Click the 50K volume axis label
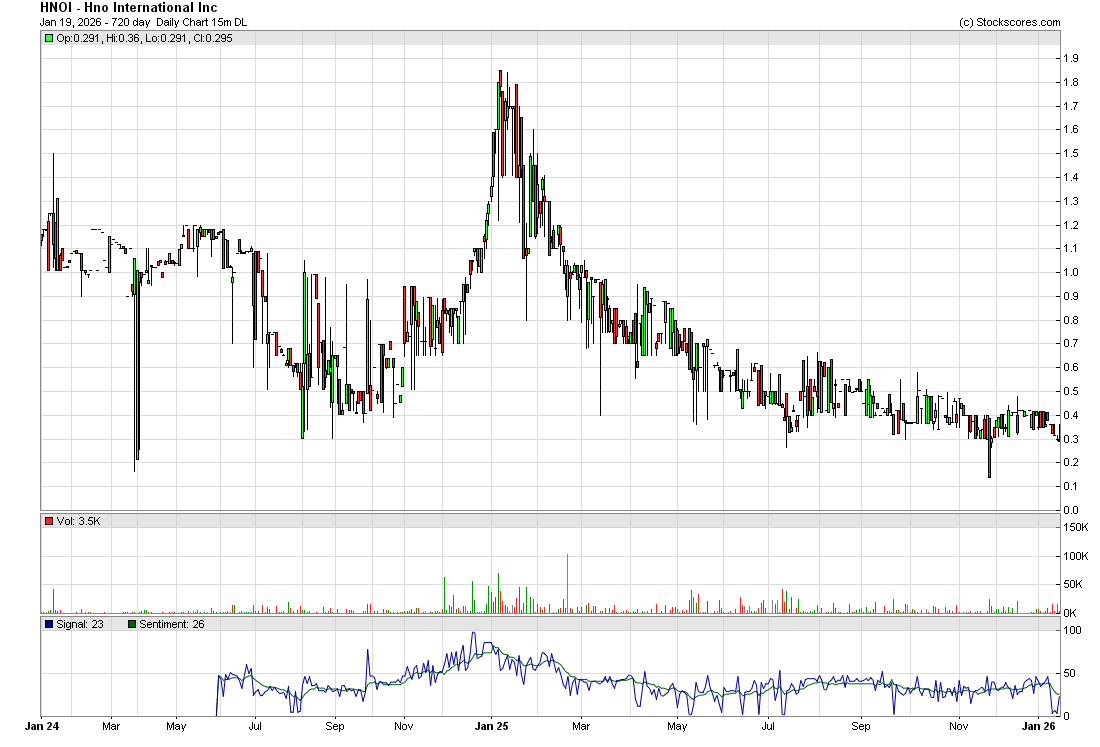Screen dimensions: 1100x747 1073,584
